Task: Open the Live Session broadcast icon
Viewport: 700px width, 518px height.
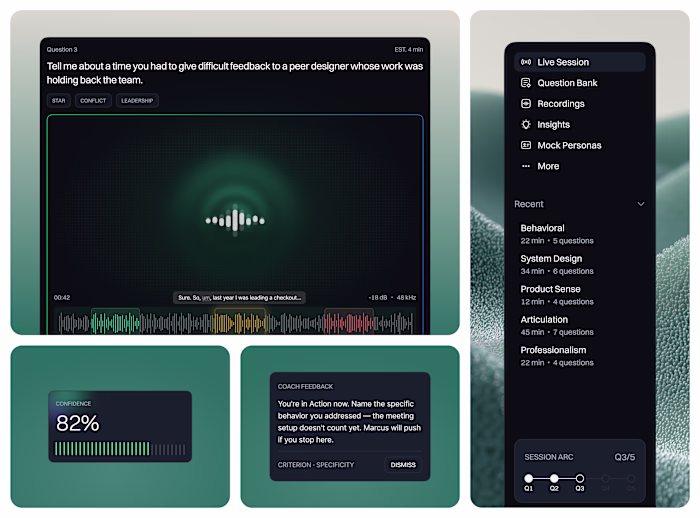Action: click(x=526, y=62)
